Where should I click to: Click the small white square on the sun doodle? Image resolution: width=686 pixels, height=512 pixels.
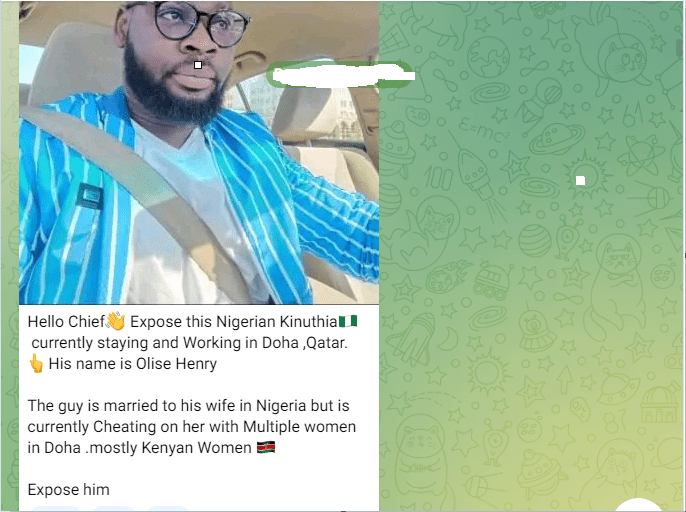pos(580,180)
